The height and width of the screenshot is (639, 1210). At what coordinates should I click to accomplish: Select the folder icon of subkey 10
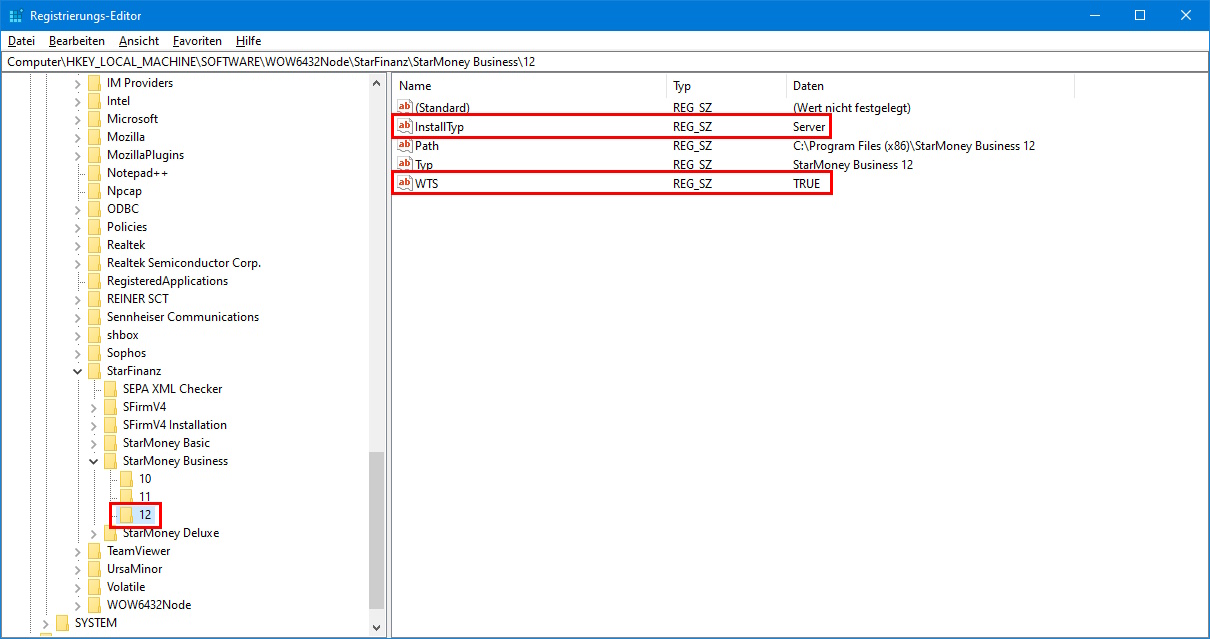(x=126, y=479)
